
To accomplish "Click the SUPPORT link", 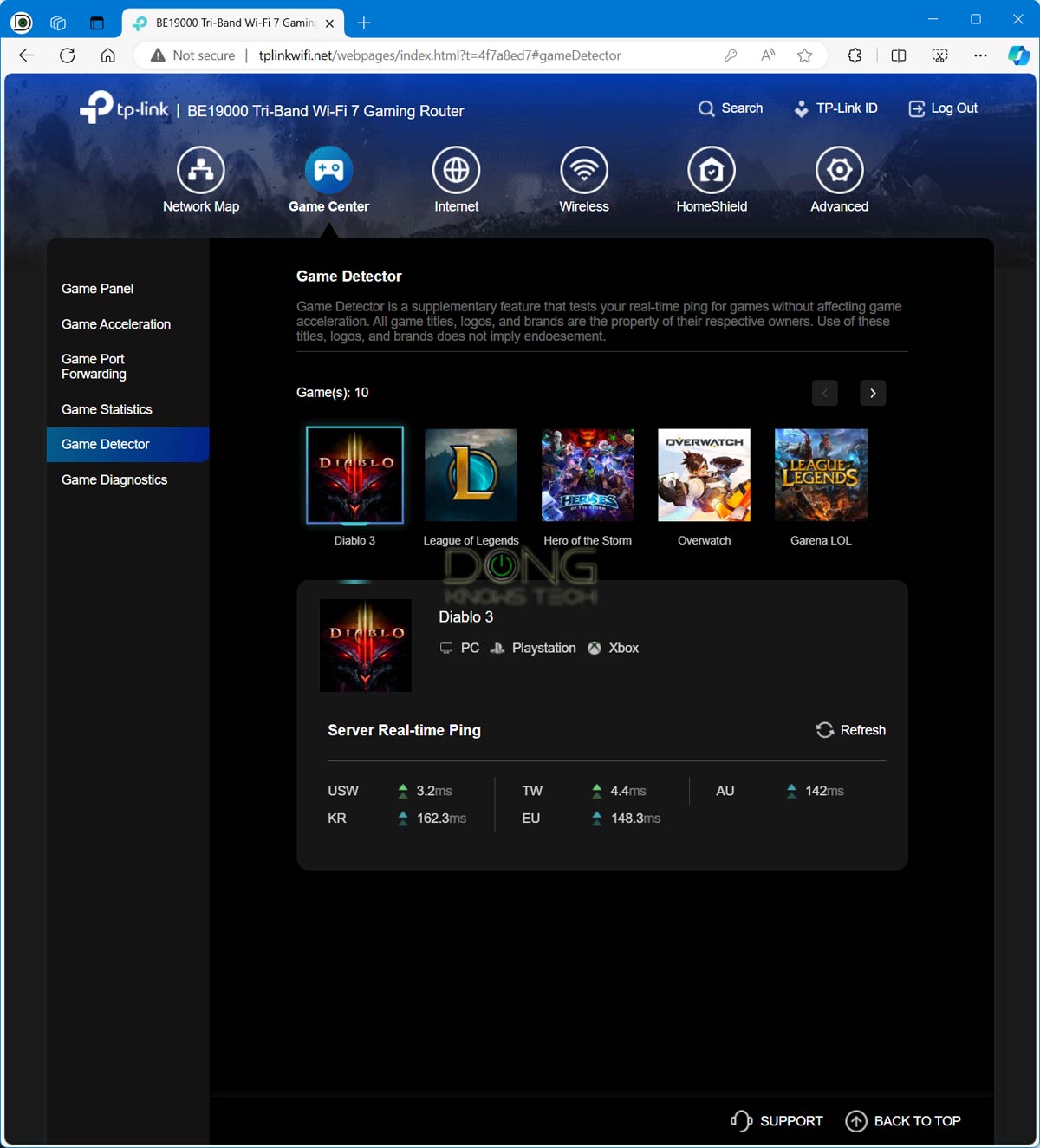I will click(777, 1121).
